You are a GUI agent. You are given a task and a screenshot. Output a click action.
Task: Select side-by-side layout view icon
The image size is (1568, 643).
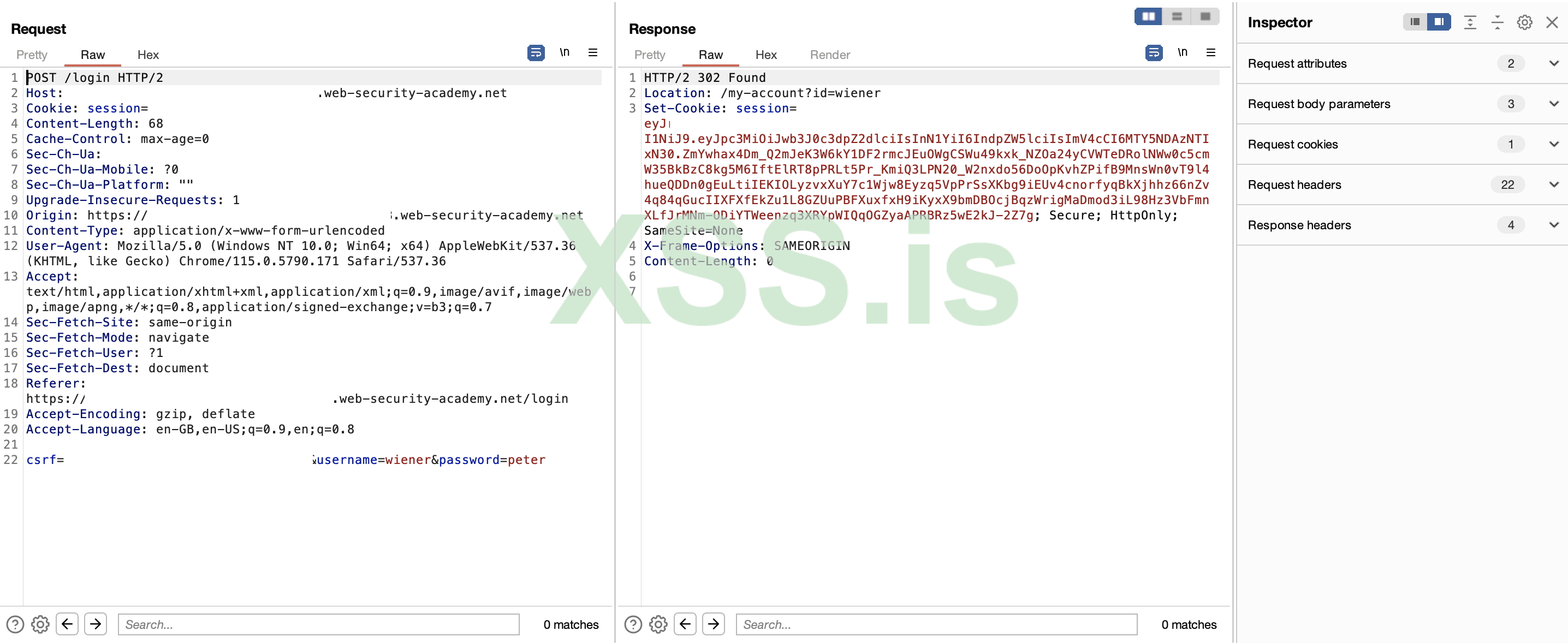pyautogui.click(x=1148, y=16)
